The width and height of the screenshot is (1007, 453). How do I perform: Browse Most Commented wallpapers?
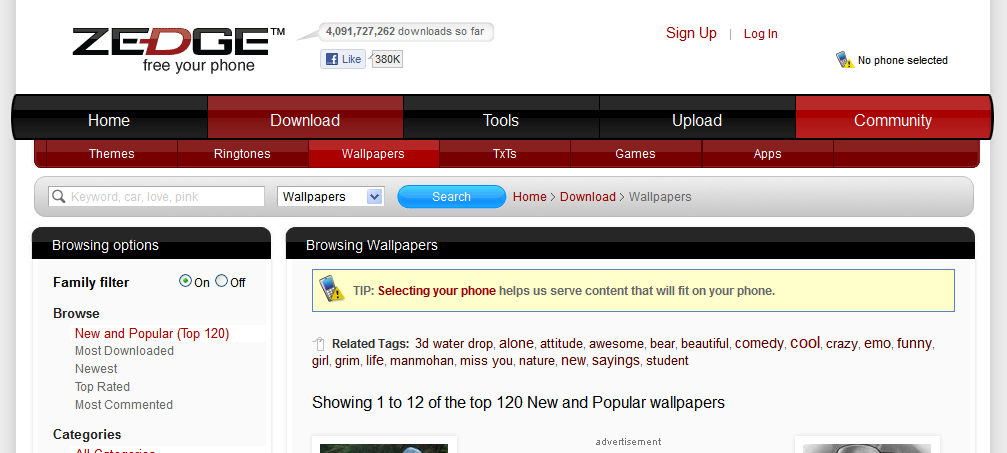tap(124, 405)
